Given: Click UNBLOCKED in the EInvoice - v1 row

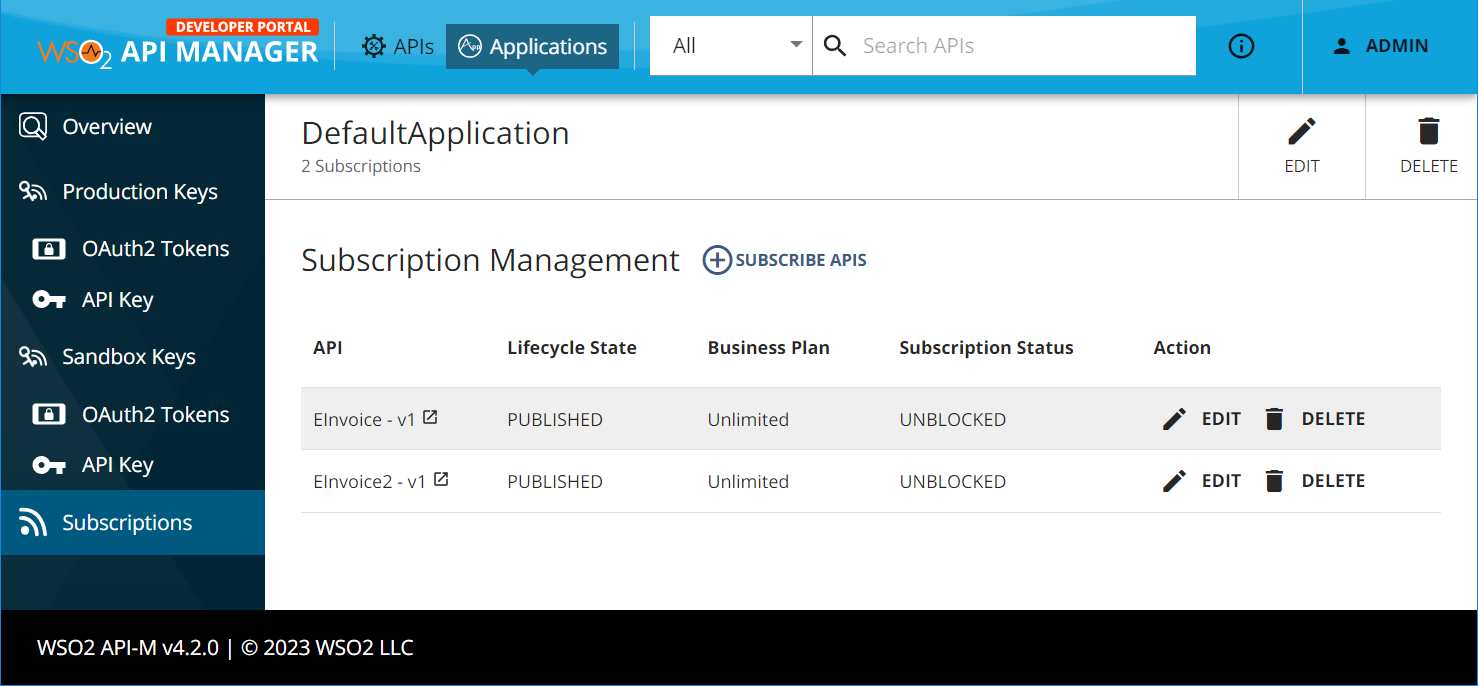Looking at the screenshot, I should click(x=953, y=420).
